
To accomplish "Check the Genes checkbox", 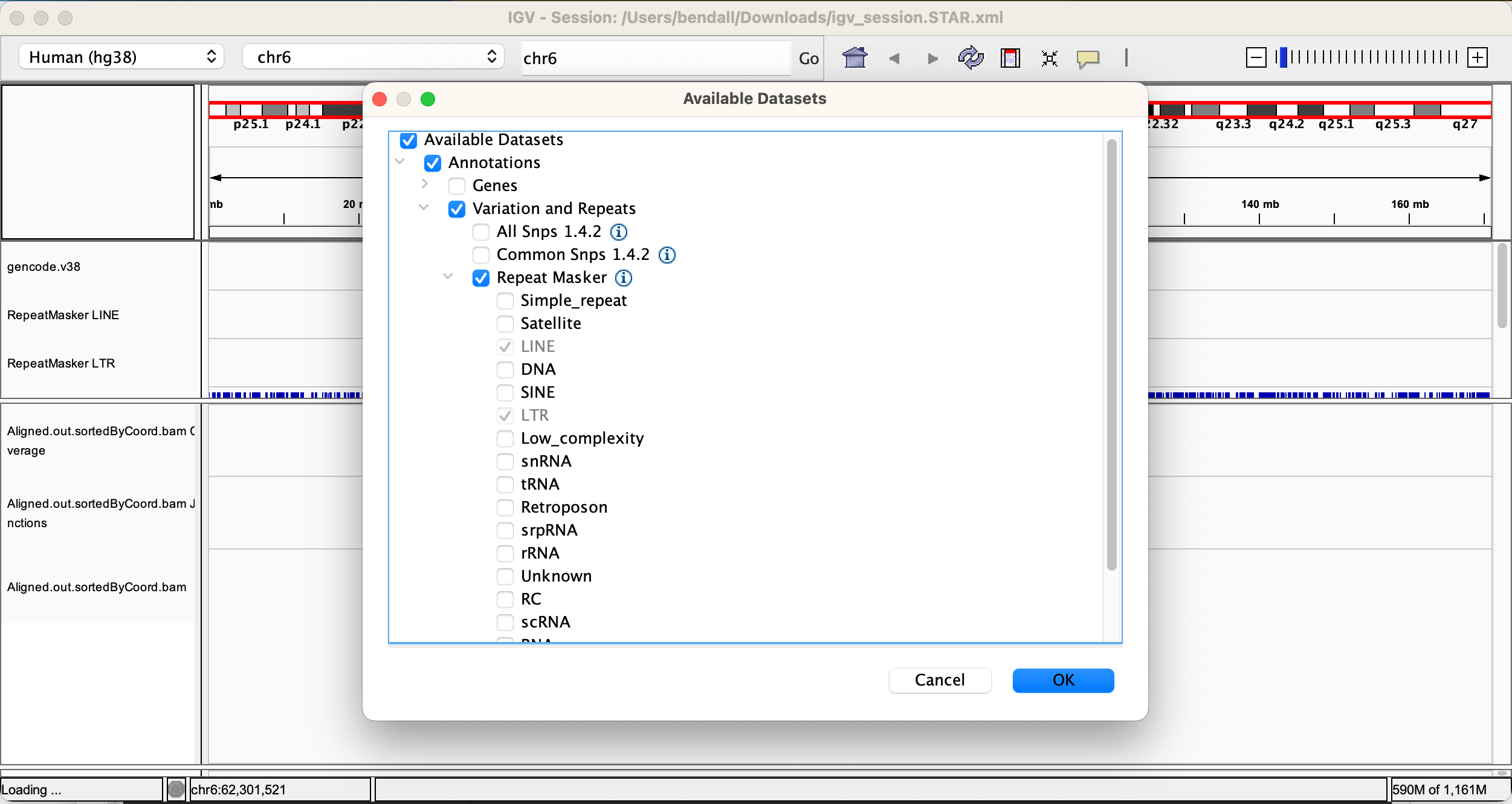I will click(x=457, y=186).
